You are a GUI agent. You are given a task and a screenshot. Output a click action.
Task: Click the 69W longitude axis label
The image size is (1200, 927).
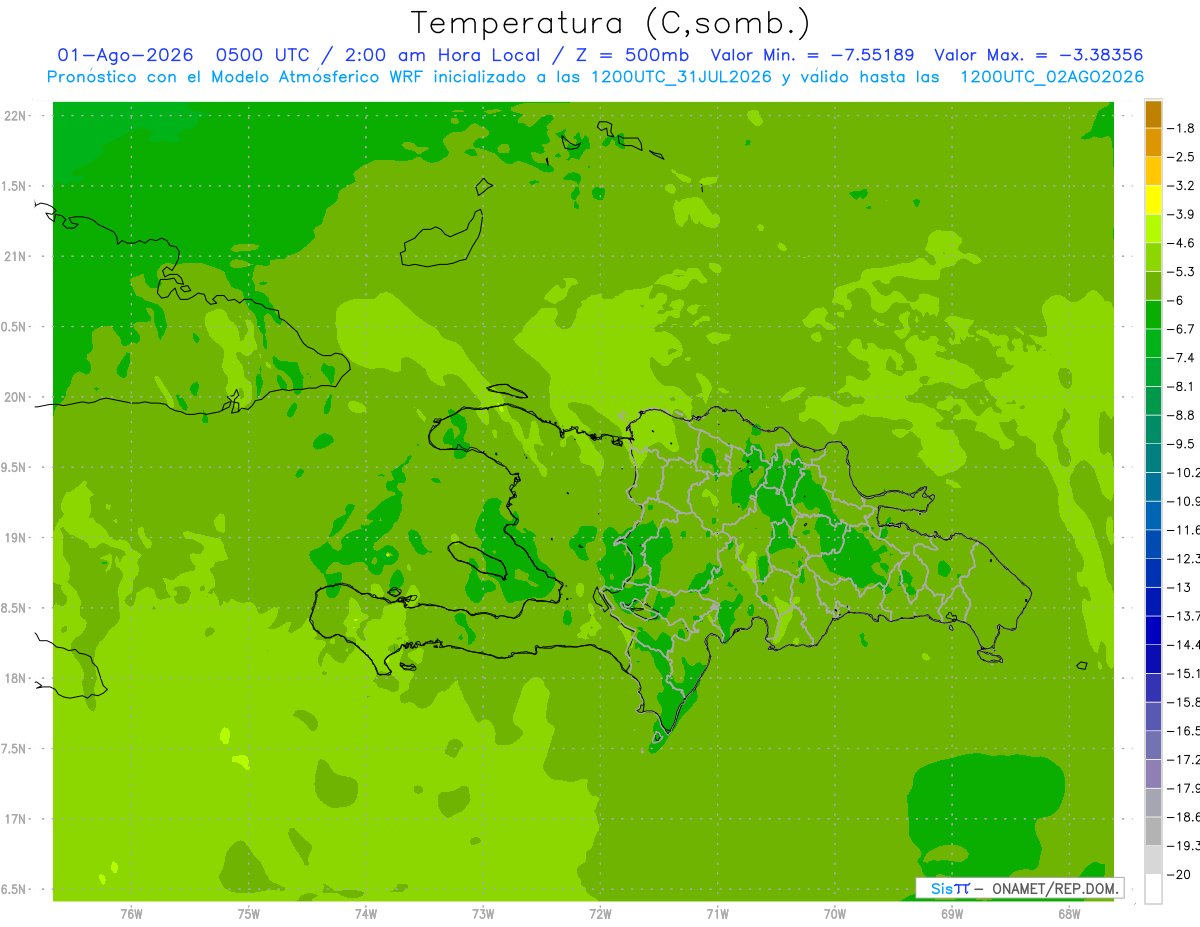[x=952, y=913]
